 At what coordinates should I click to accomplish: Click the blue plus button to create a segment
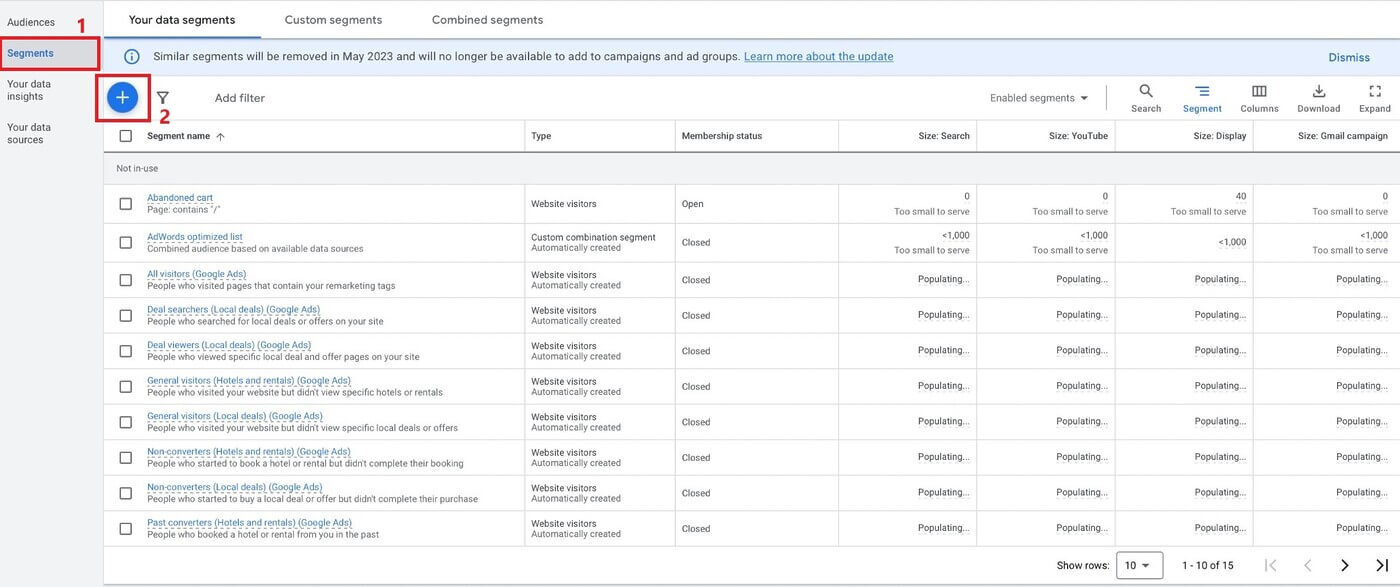click(x=122, y=97)
